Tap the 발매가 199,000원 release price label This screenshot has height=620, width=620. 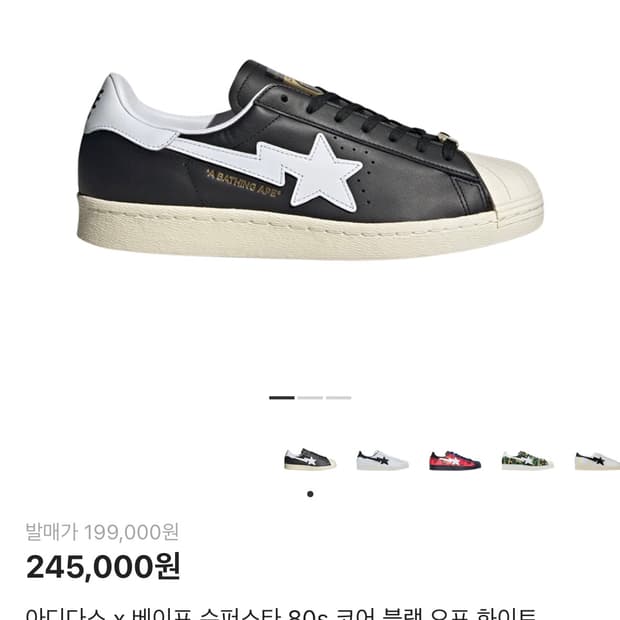(102, 532)
